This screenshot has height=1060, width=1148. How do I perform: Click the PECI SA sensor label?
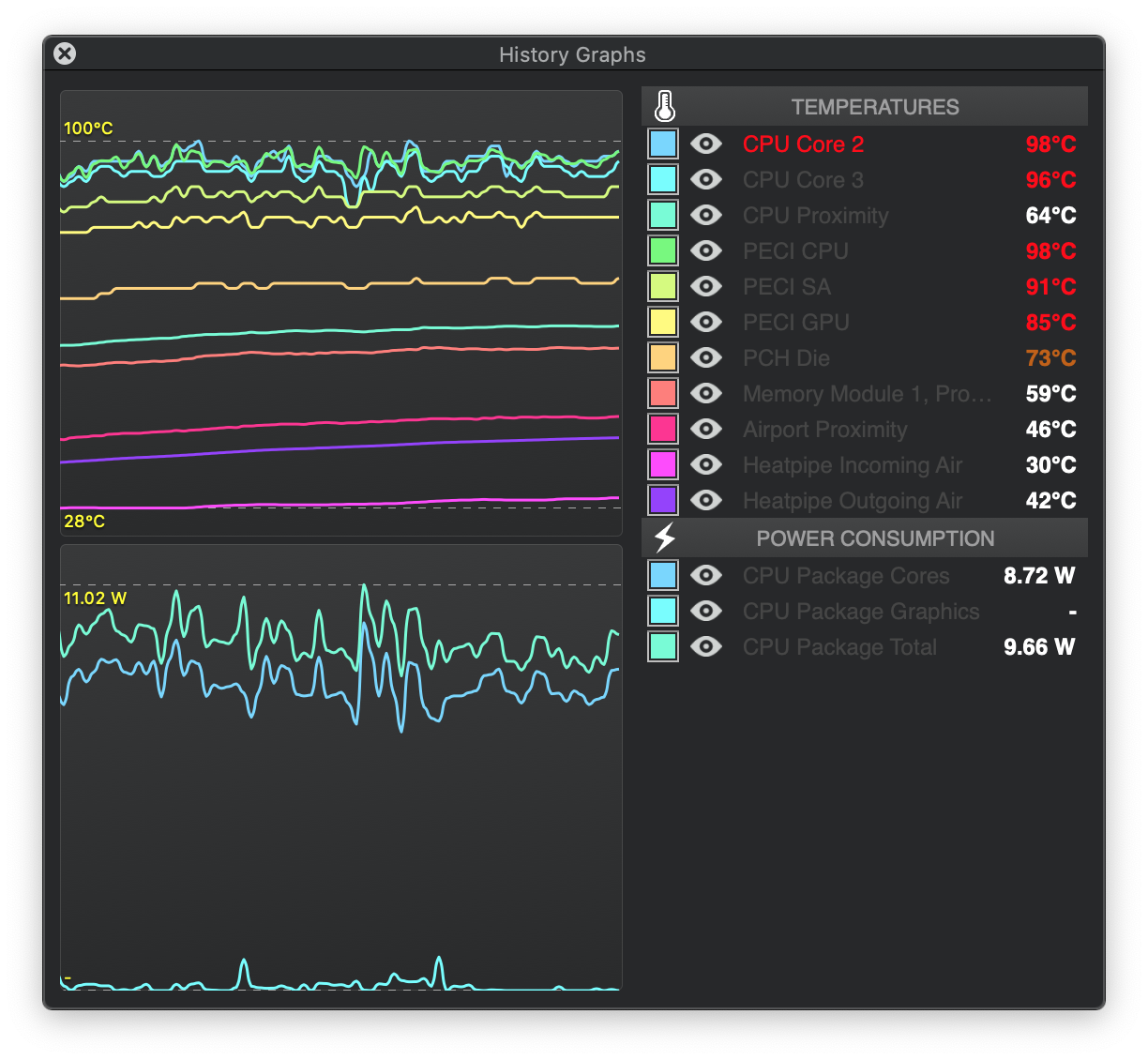787,286
